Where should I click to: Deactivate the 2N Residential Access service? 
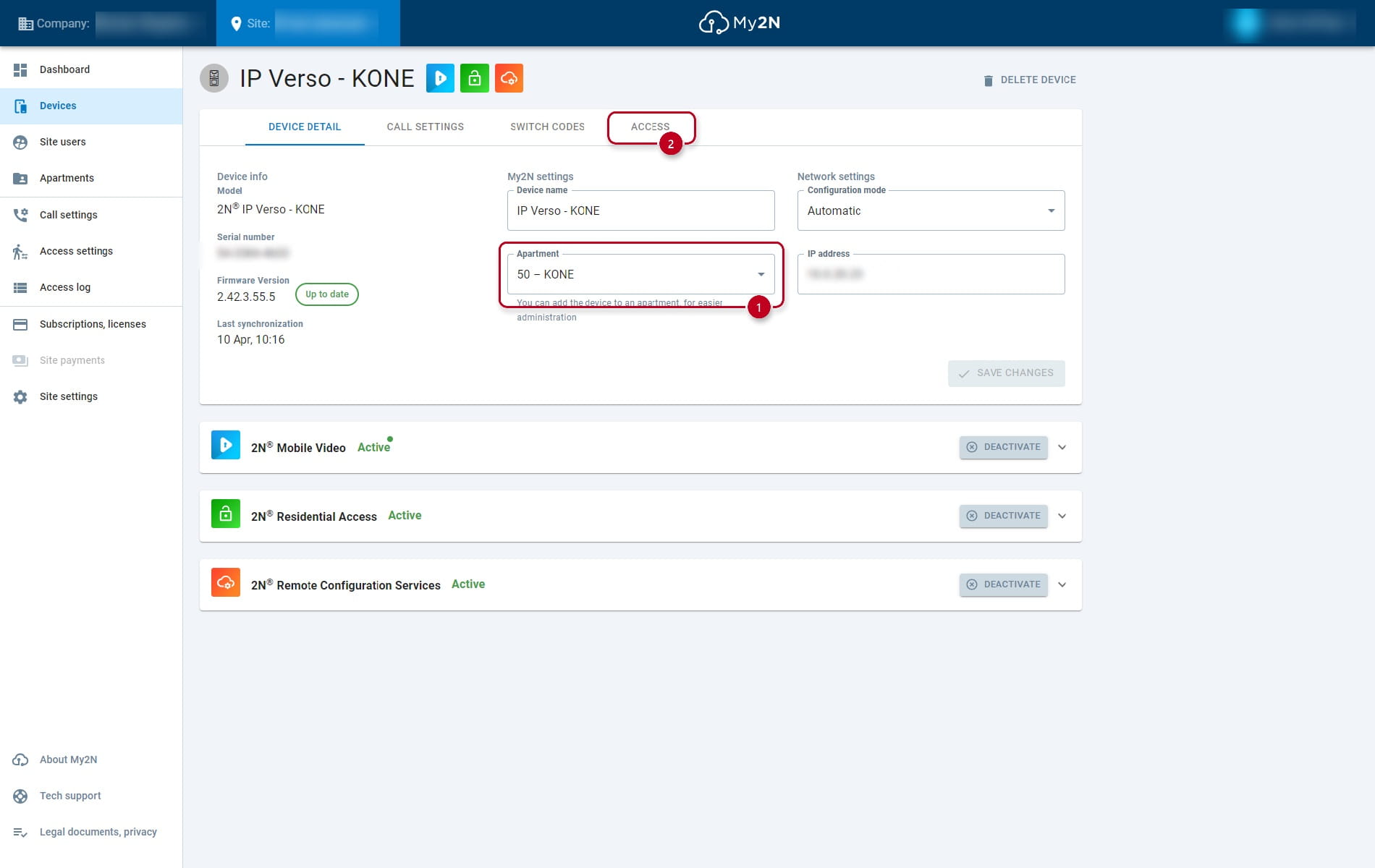1003,516
